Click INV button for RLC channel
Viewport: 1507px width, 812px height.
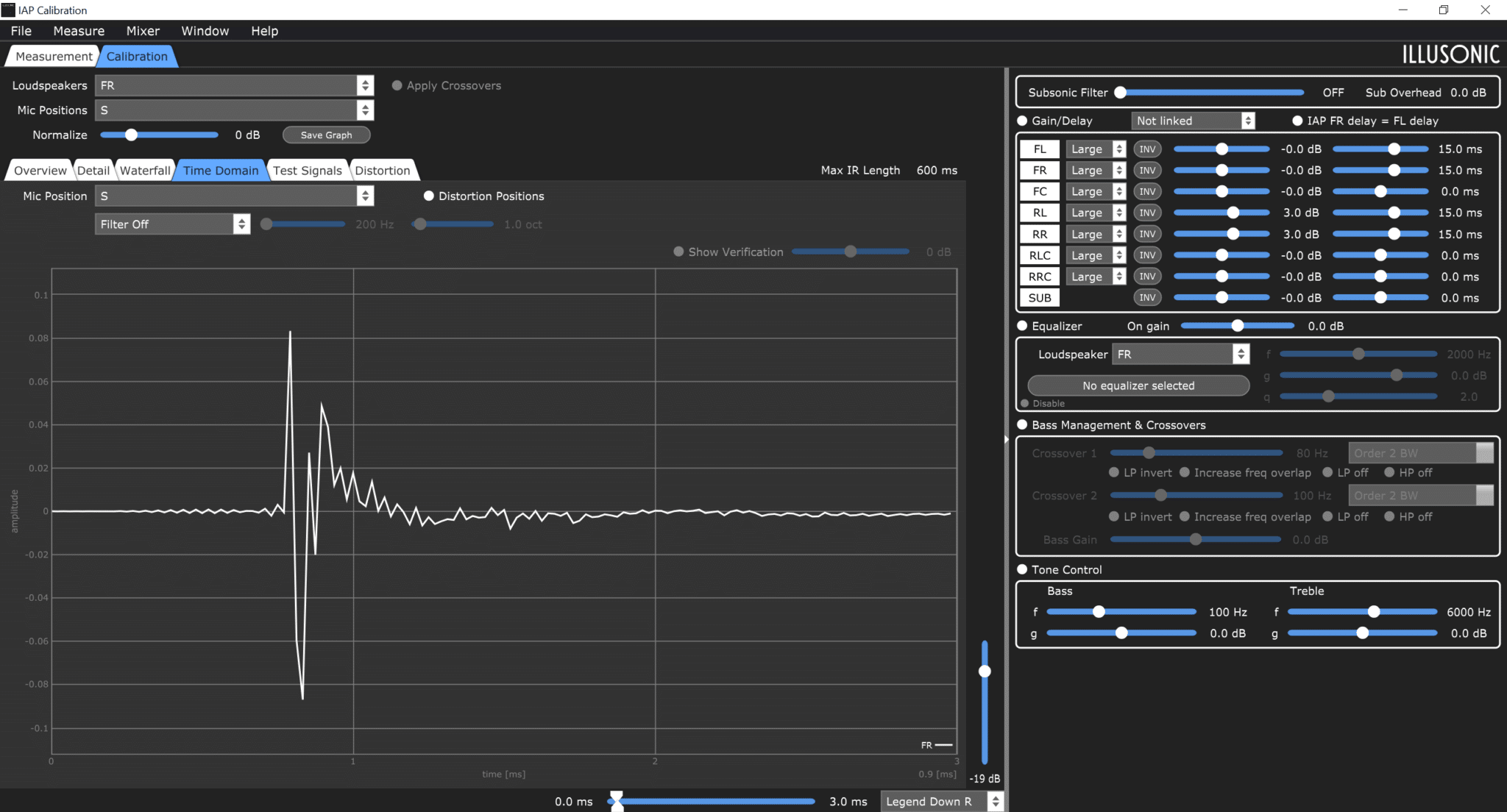(1147, 255)
